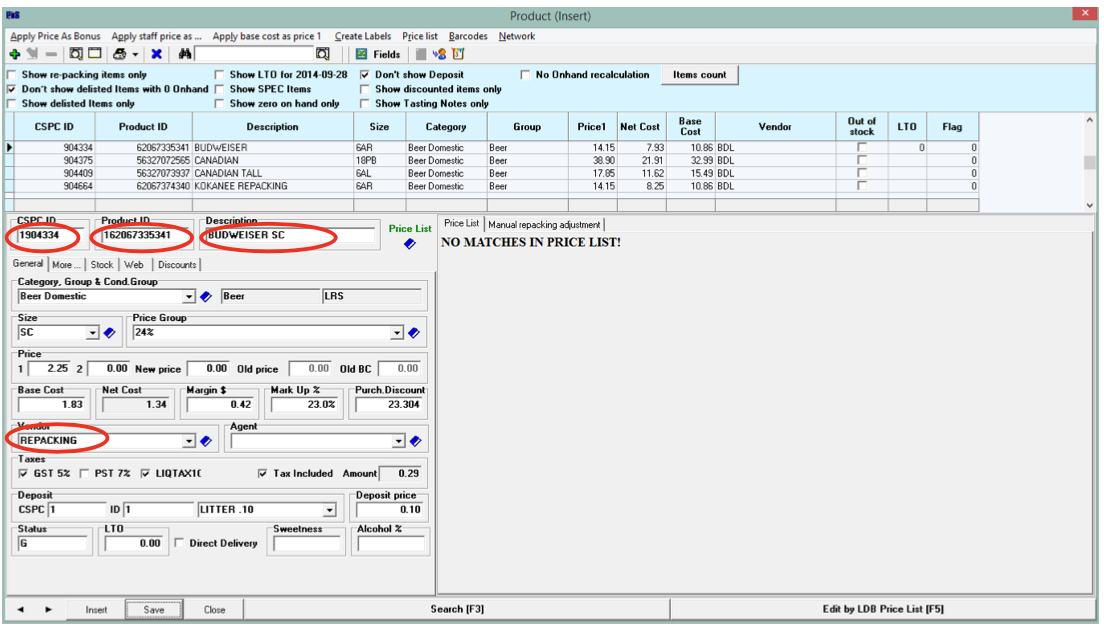Toggle Show LTO for 2014-09-28
1104x628 pixels.
coord(219,75)
